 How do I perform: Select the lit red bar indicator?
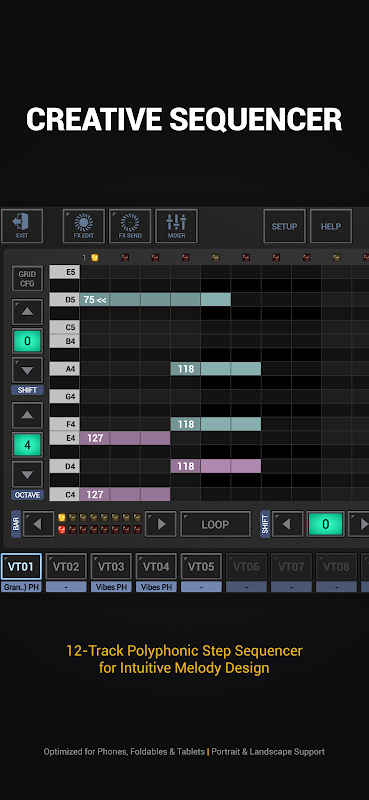(x=62, y=530)
